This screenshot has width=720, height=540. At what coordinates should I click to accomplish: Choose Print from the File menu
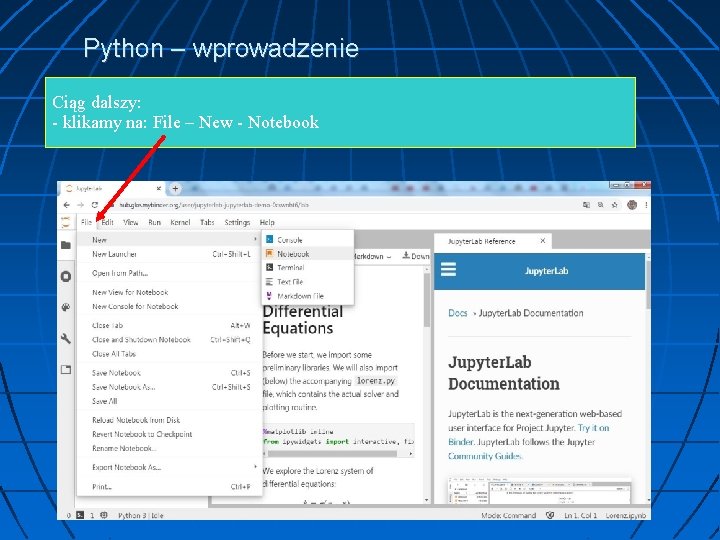169,487
